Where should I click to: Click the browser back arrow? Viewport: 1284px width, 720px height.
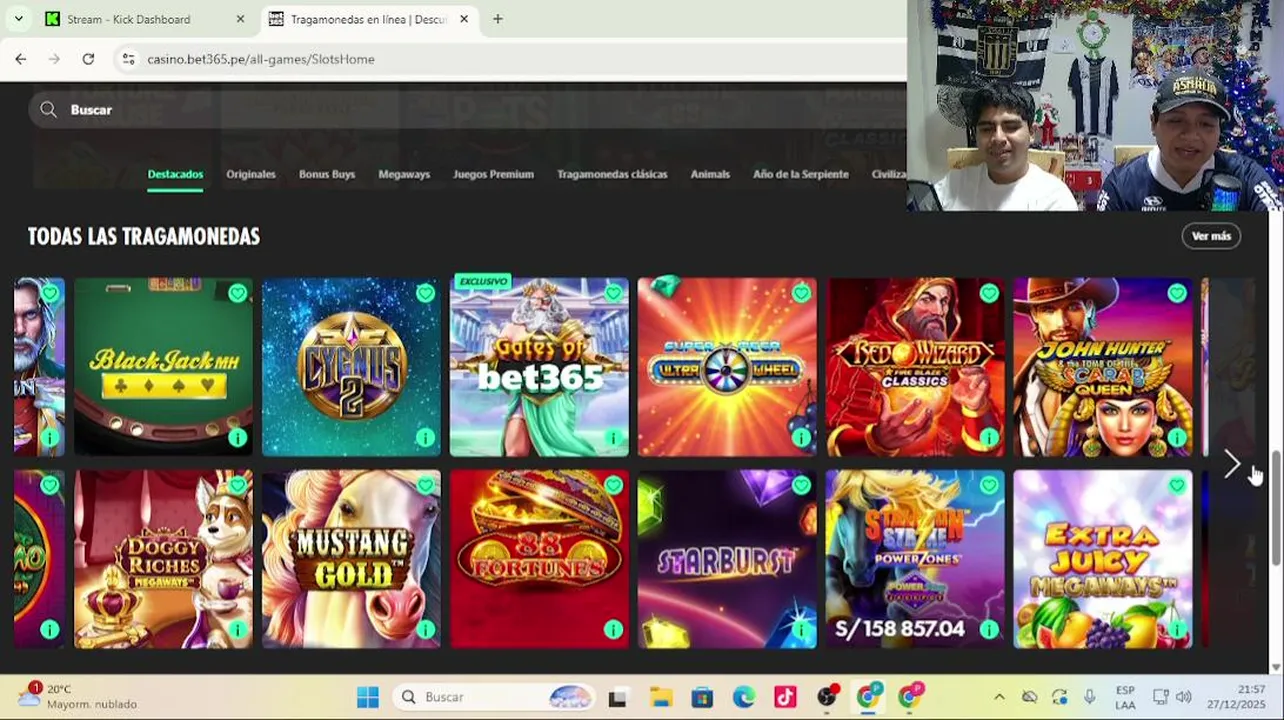(x=20, y=59)
